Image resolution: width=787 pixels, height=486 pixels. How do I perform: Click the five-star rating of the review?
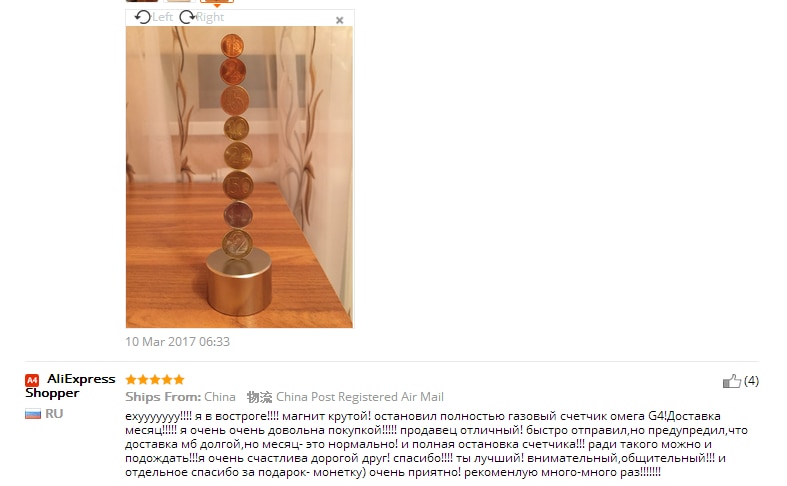click(155, 380)
